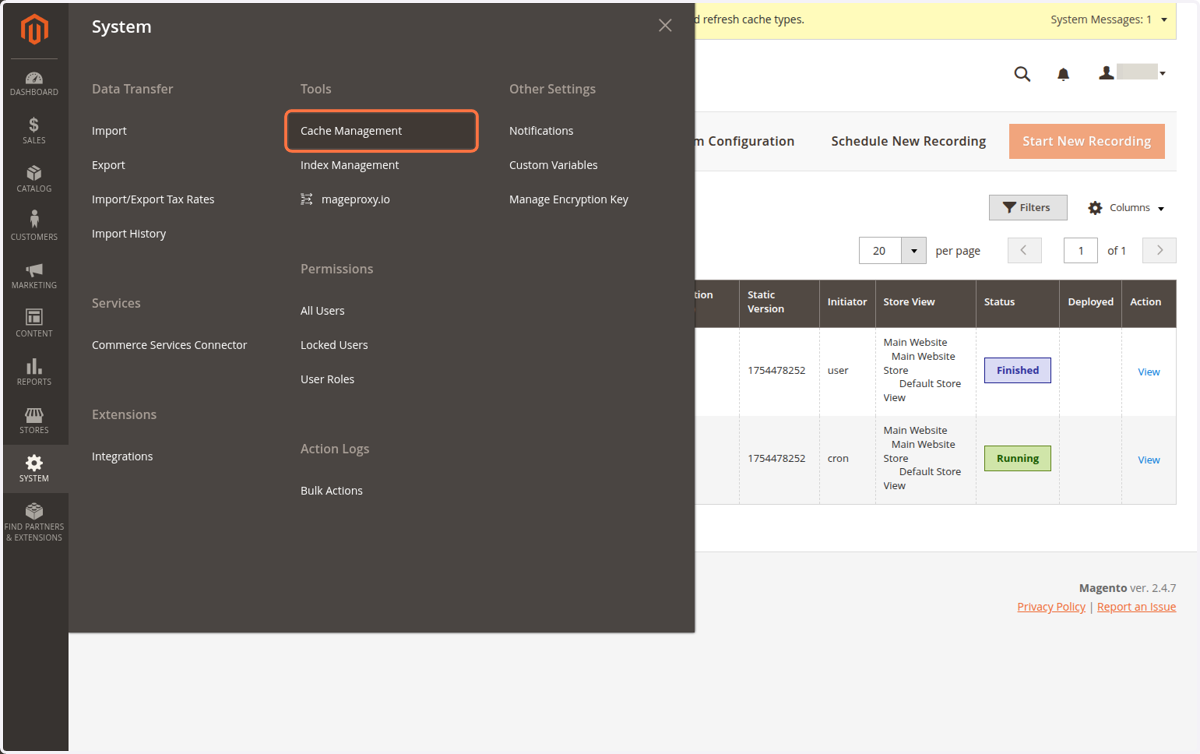Open the Catalog sidebar menu
Viewport: 1200px width, 754px height.
(x=34, y=178)
